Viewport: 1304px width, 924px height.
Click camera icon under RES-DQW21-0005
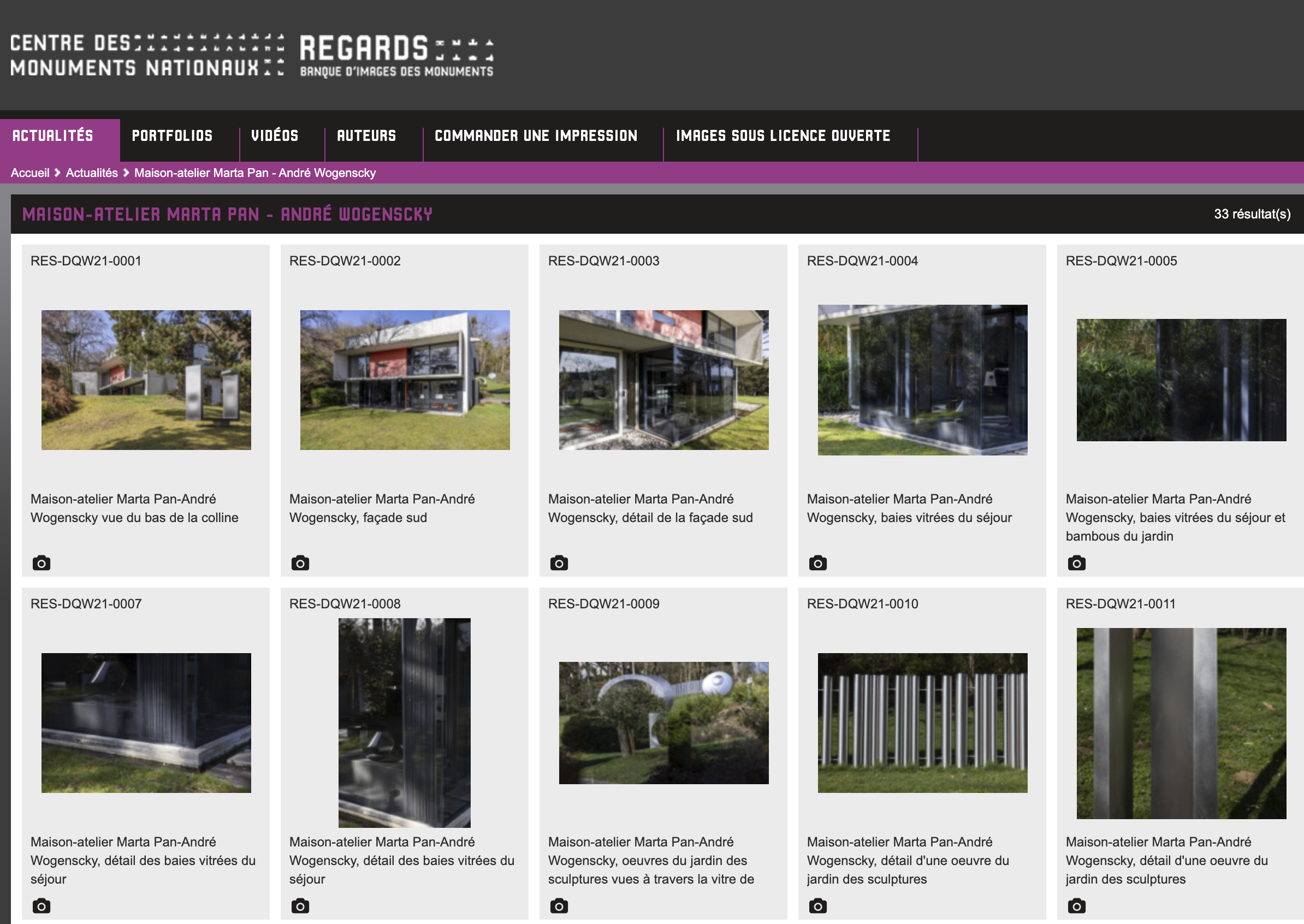coord(1076,563)
